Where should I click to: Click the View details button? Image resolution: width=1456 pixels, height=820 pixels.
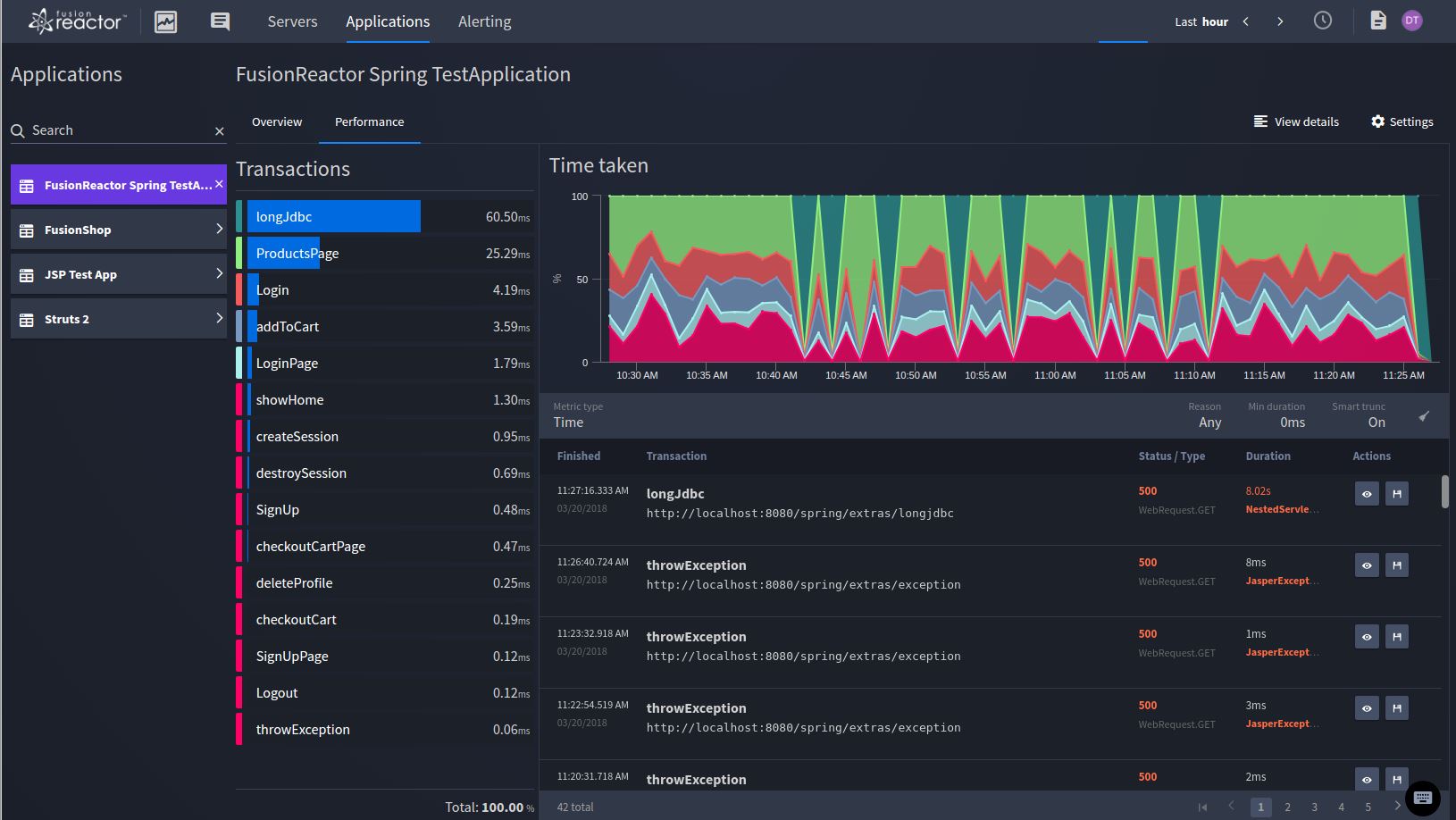pos(1296,121)
